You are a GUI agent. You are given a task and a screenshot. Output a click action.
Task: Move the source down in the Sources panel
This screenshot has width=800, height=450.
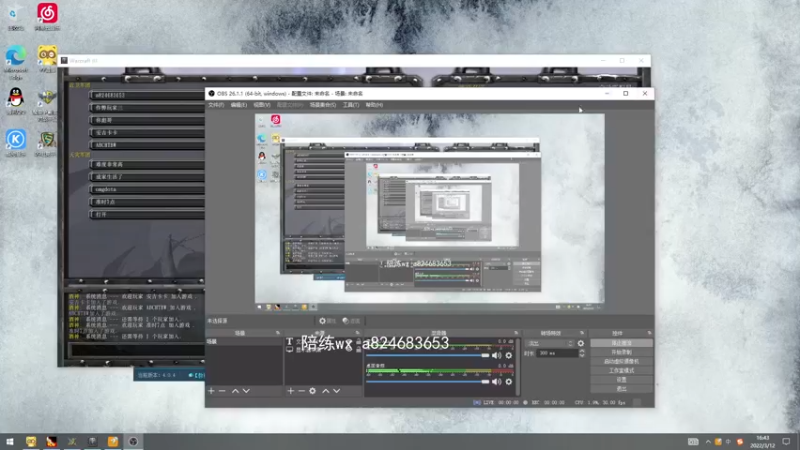point(337,391)
